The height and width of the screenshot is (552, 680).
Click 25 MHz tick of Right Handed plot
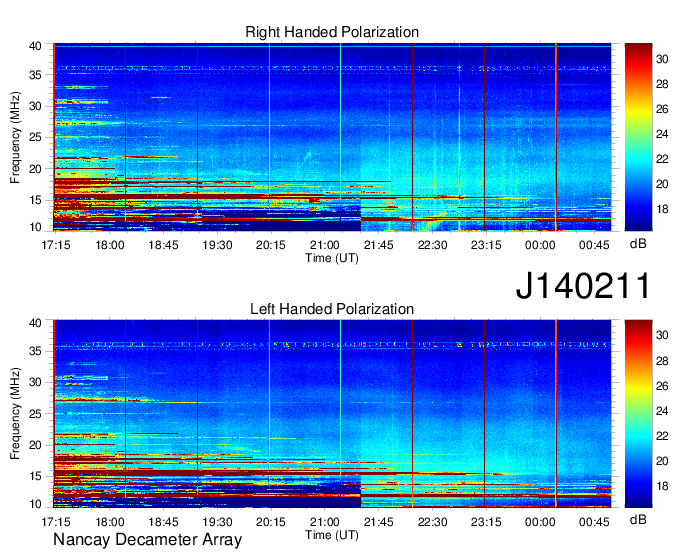(x=35, y=137)
